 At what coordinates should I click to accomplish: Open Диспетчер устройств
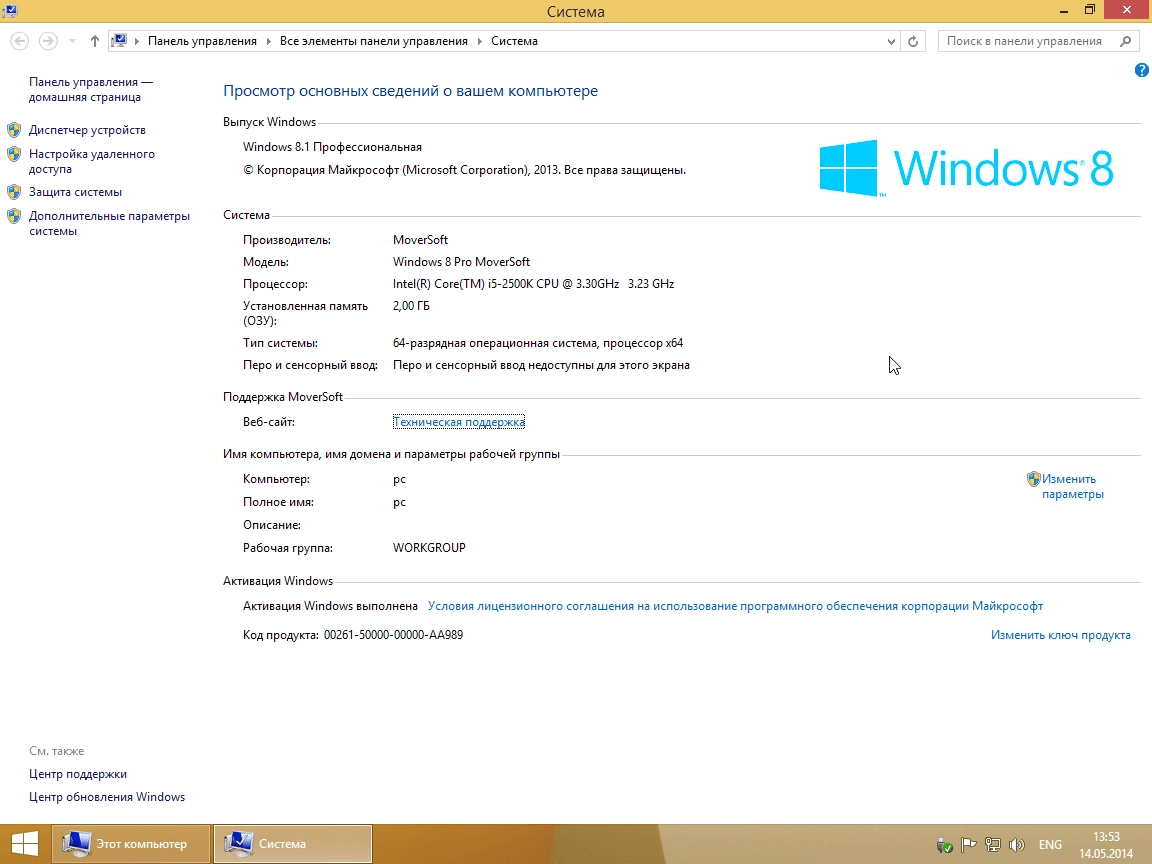(x=87, y=130)
